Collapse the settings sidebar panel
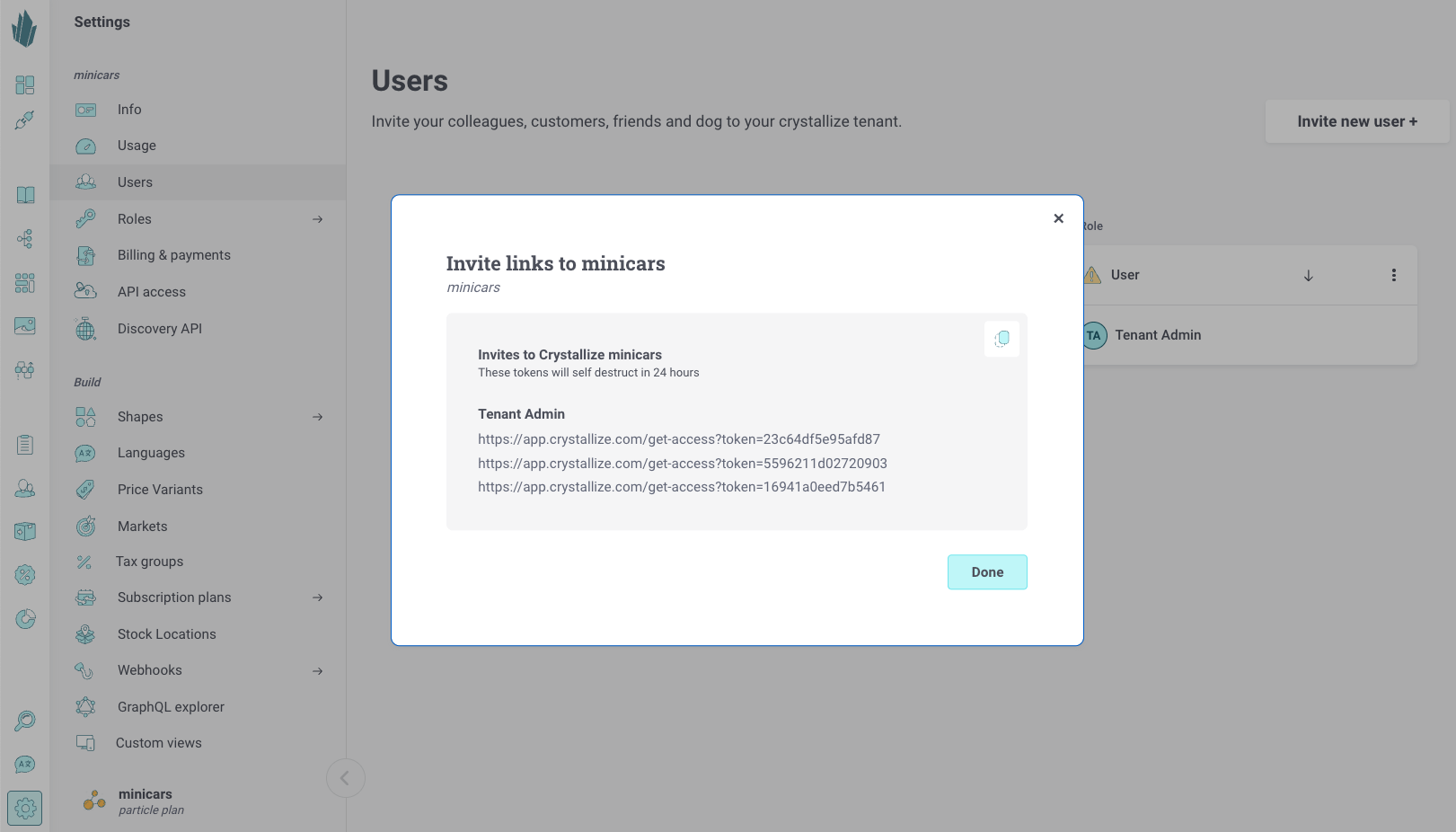The height and width of the screenshot is (832, 1456). tap(345, 778)
